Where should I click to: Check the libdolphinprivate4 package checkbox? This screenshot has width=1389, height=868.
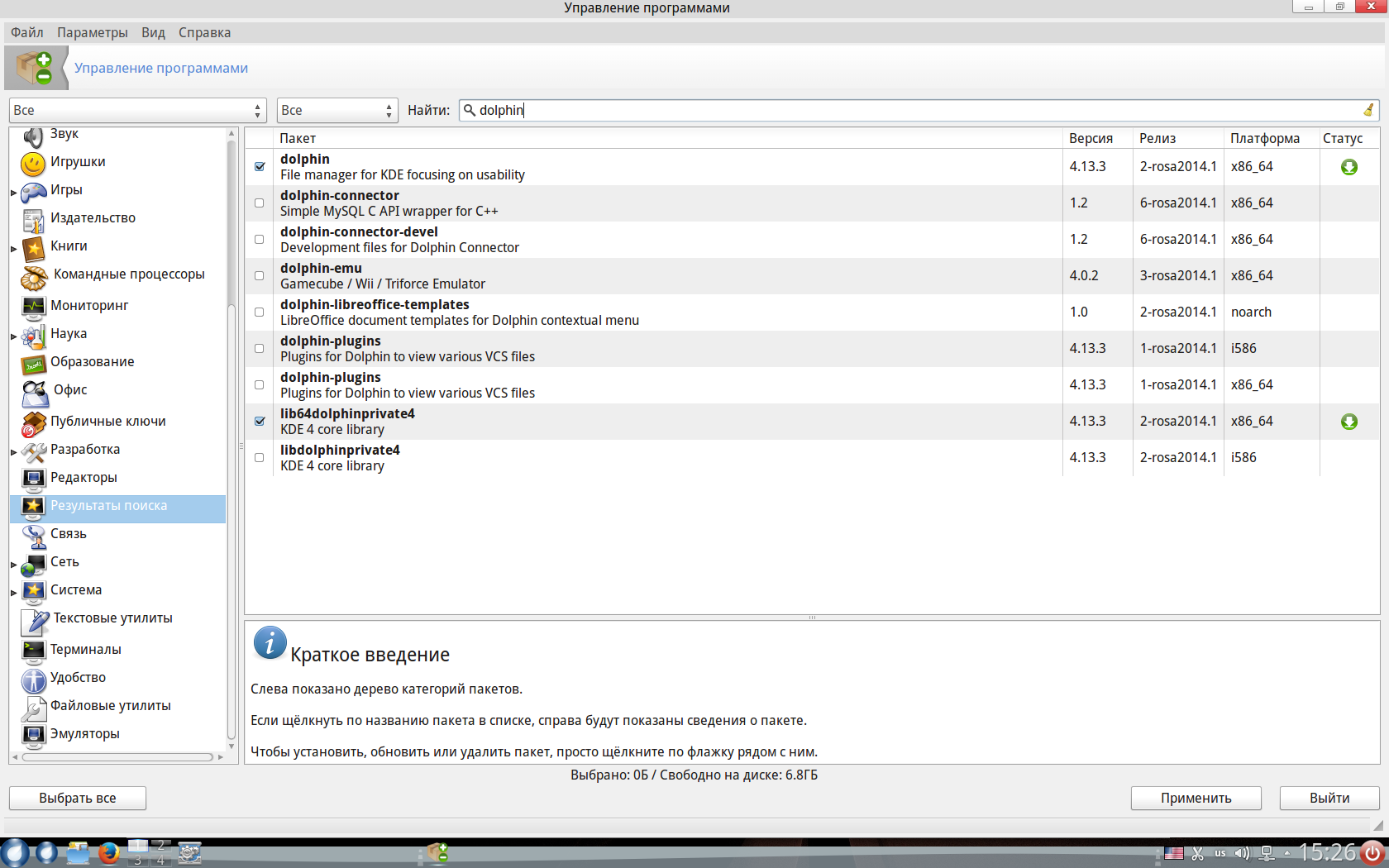pos(260,458)
